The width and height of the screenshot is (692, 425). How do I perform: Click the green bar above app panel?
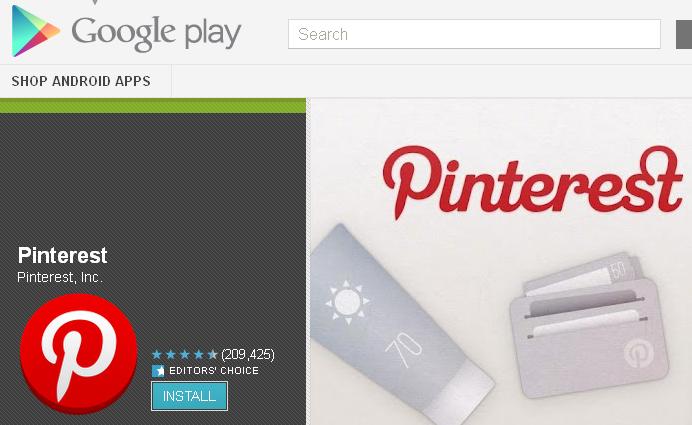point(153,106)
